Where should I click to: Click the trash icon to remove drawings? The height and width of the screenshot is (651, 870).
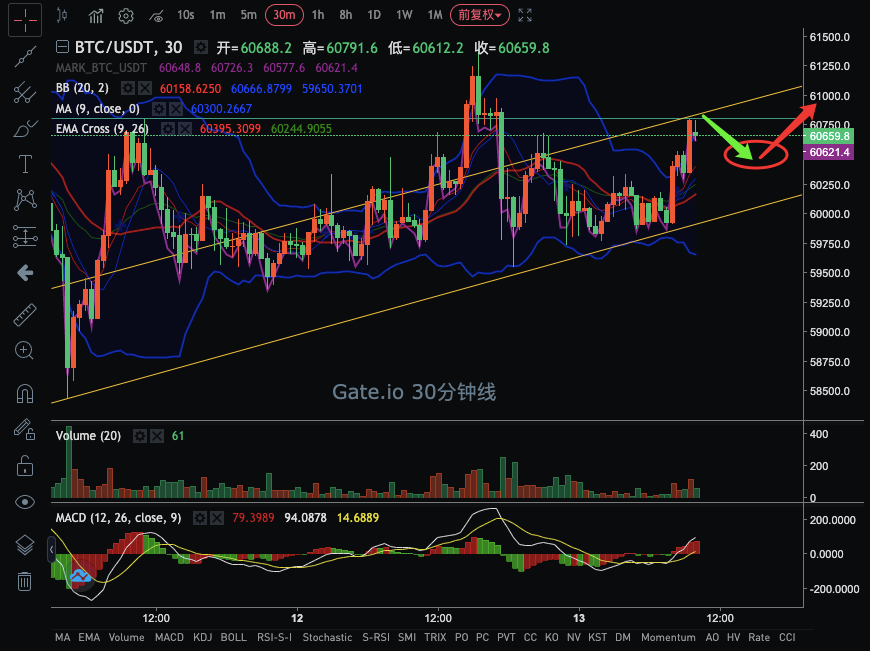pos(24,581)
